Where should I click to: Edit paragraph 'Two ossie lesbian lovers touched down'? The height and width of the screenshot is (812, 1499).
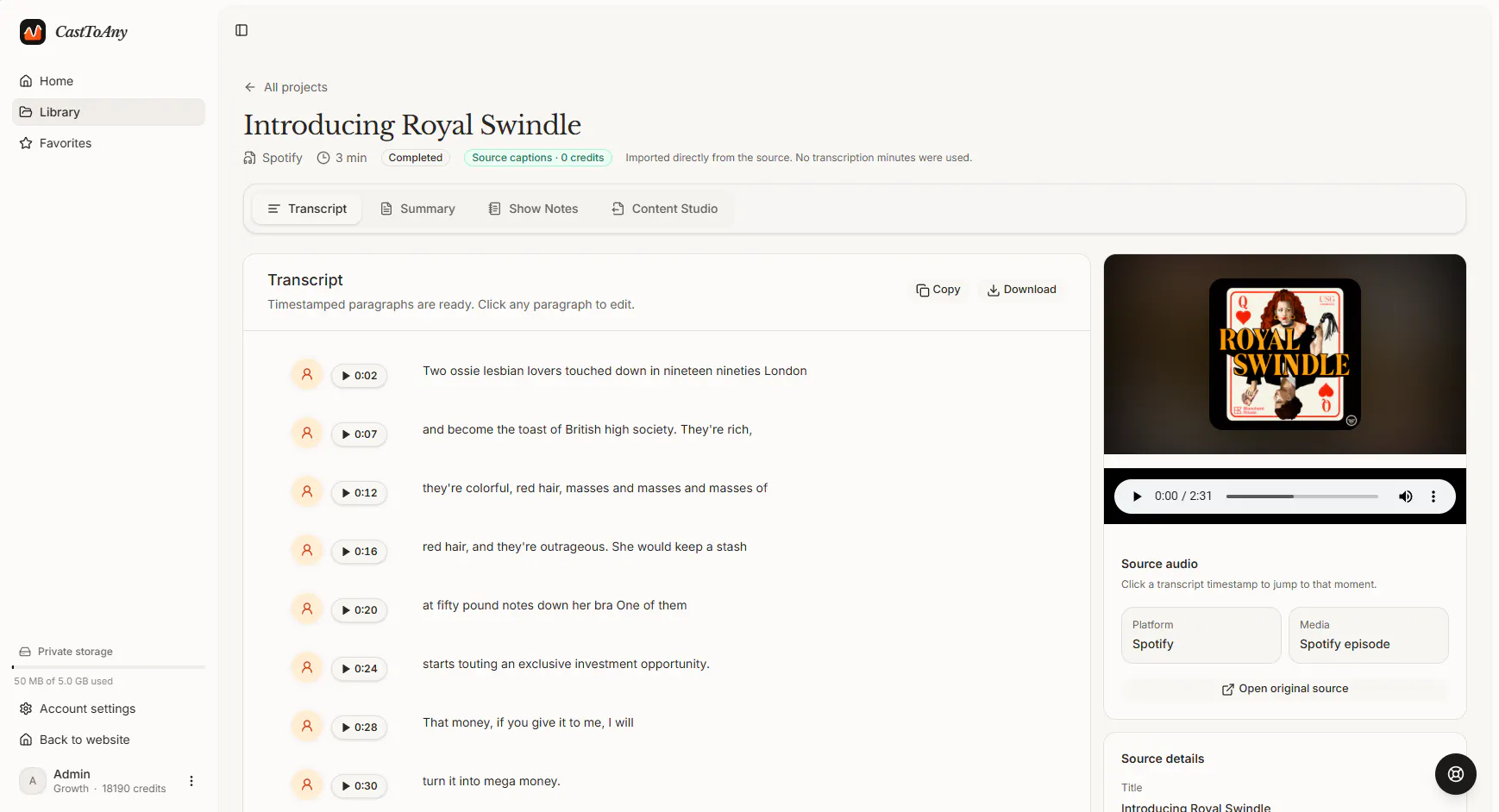coord(615,371)
